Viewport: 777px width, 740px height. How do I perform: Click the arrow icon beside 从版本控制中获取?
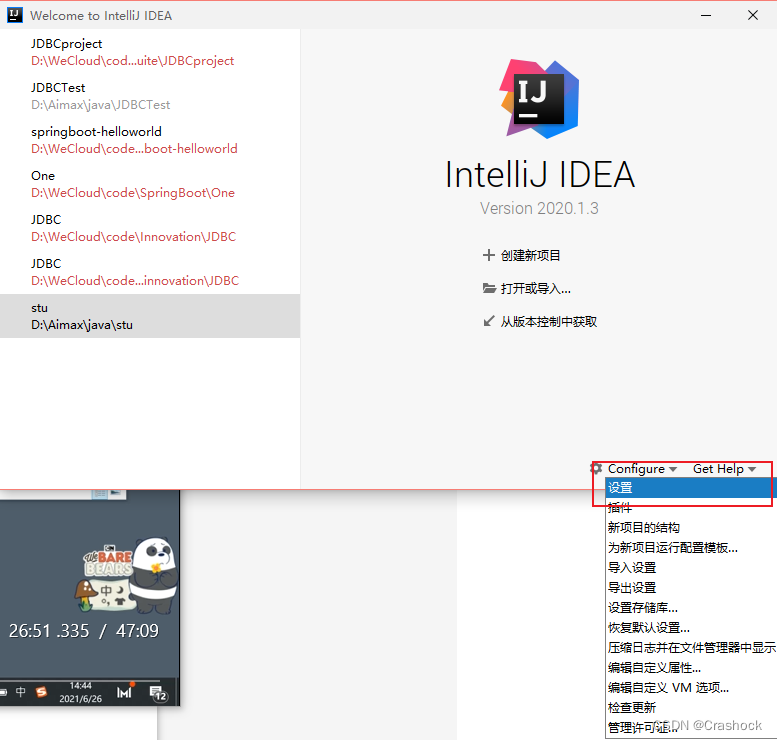(x=489, y=322)
